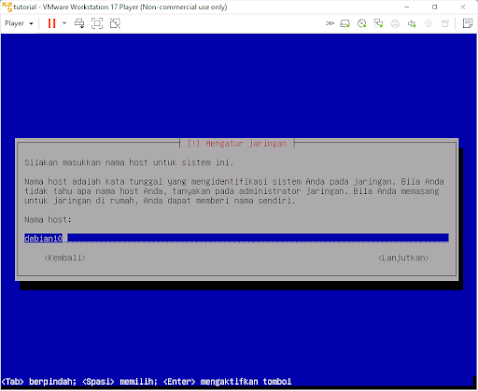Click the printer device icon
The height and width of the screenshot is (391, 478).
point(395,23)
